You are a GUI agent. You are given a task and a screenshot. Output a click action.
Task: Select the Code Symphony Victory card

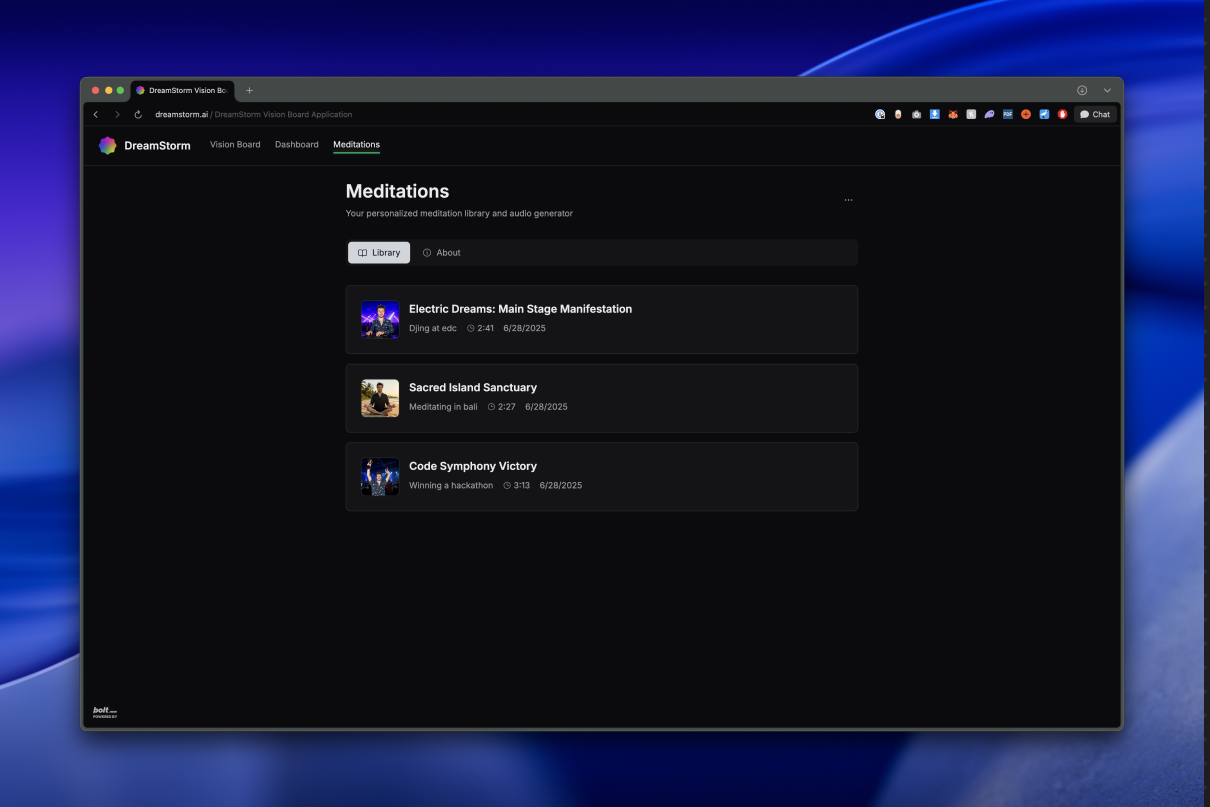602,477
